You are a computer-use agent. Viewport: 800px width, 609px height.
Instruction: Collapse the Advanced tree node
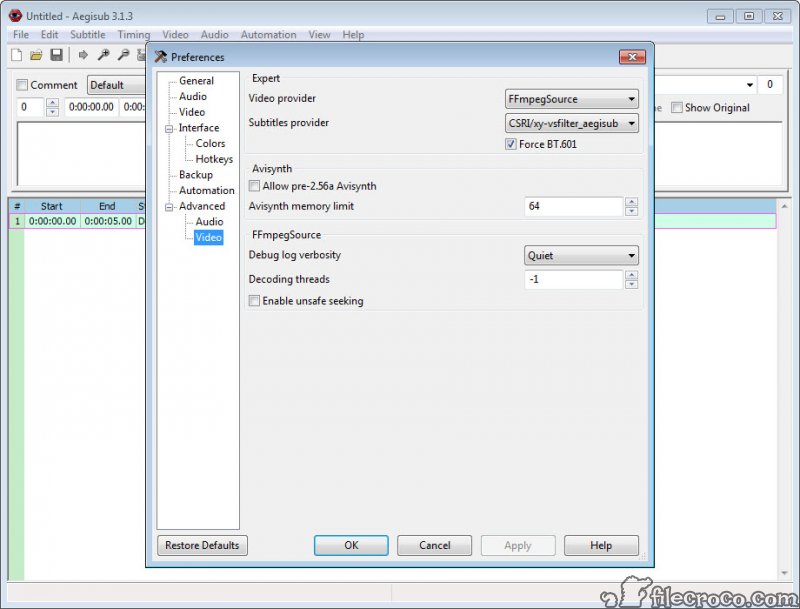click(169, 207)
